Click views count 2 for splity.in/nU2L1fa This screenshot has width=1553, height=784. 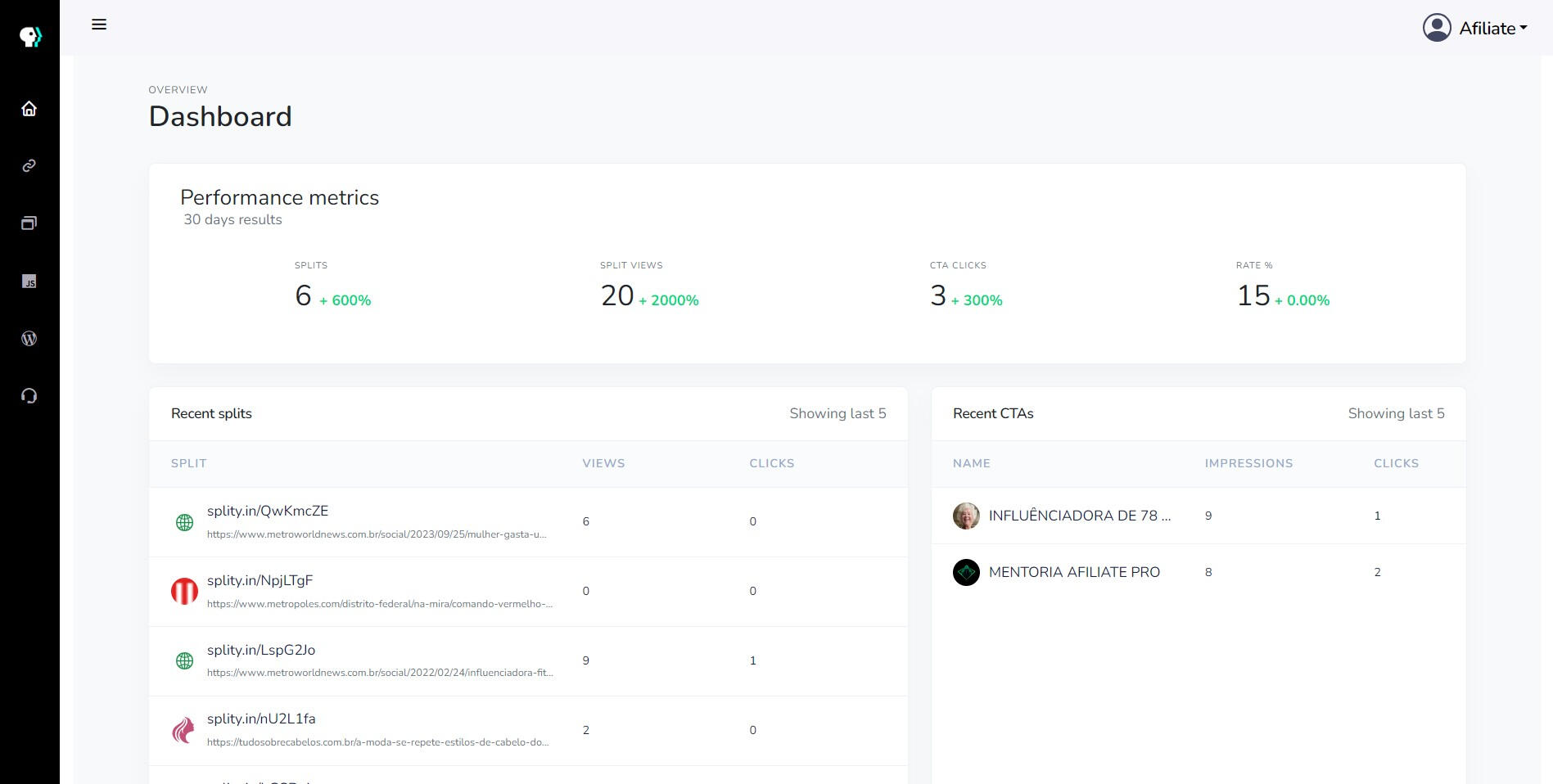click(x=585, y=730)
